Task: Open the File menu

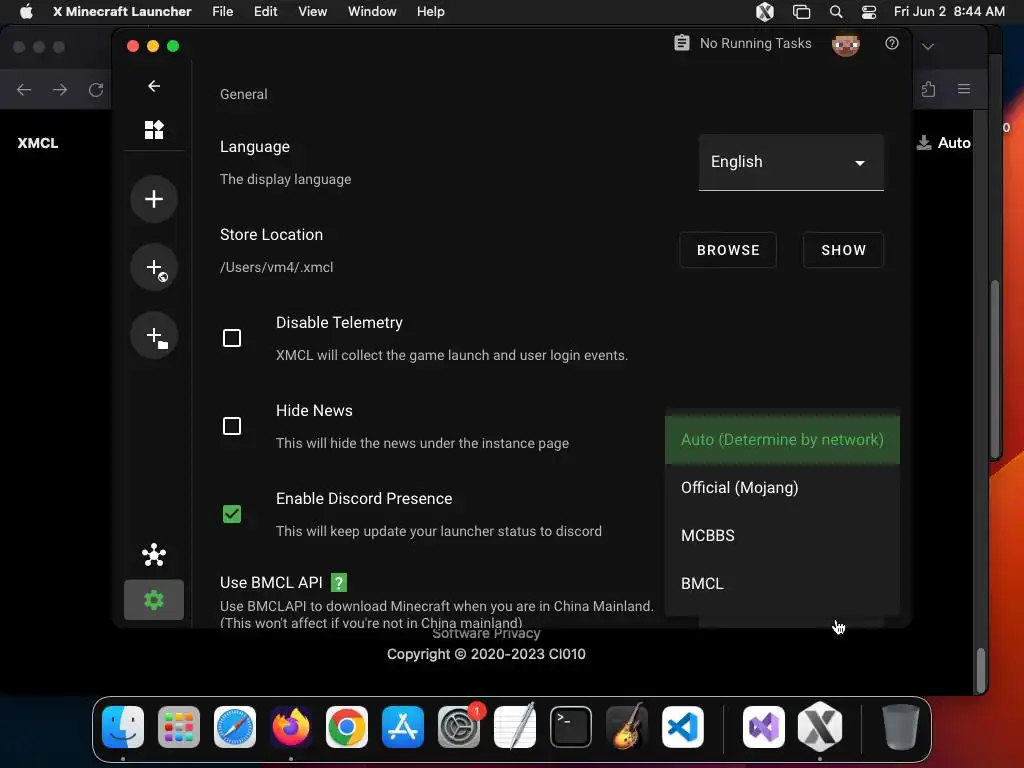Action: tap(223, 12)
